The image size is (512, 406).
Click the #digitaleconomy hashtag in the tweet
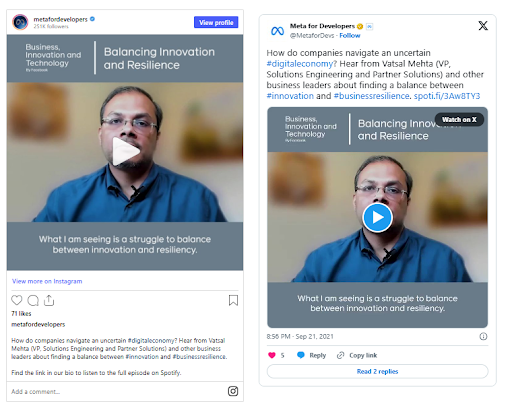(301, 64)
